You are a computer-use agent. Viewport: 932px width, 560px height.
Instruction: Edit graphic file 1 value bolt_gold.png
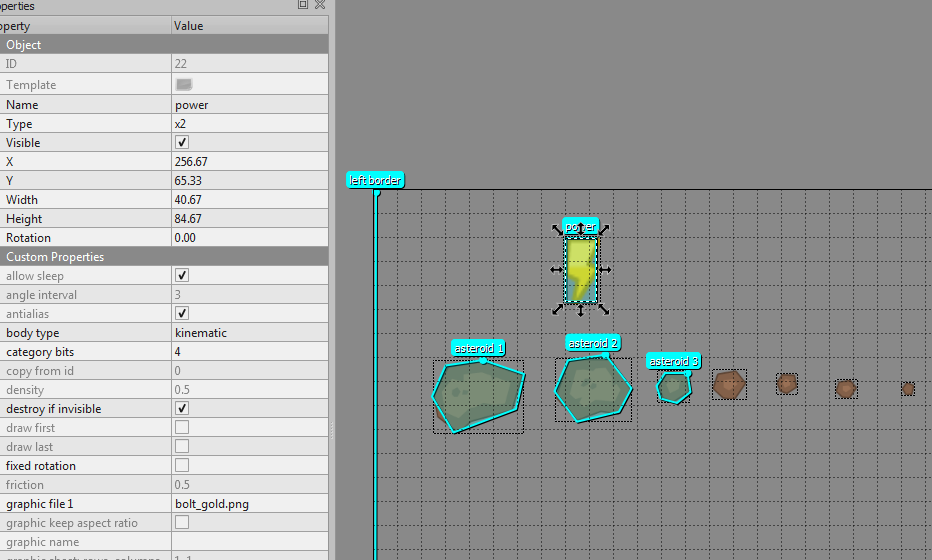coord(250,504)
